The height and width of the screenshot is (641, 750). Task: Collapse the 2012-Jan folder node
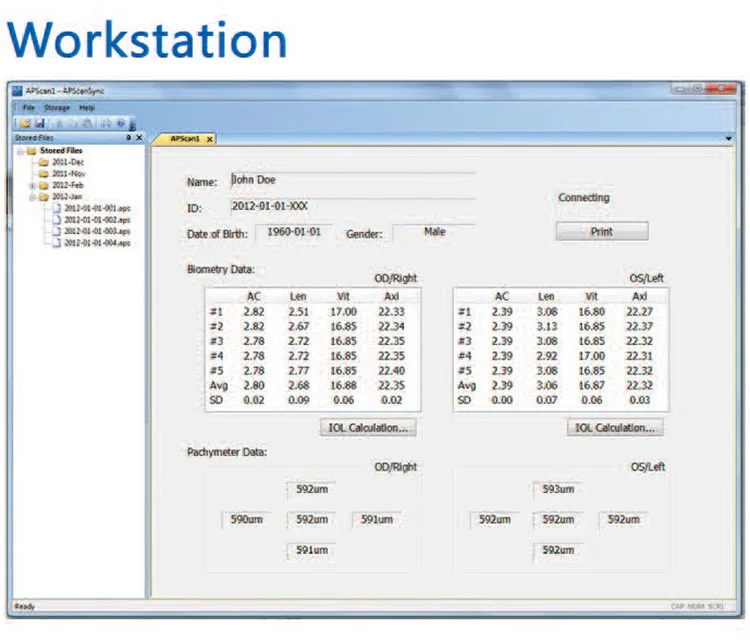click(32, 197)
